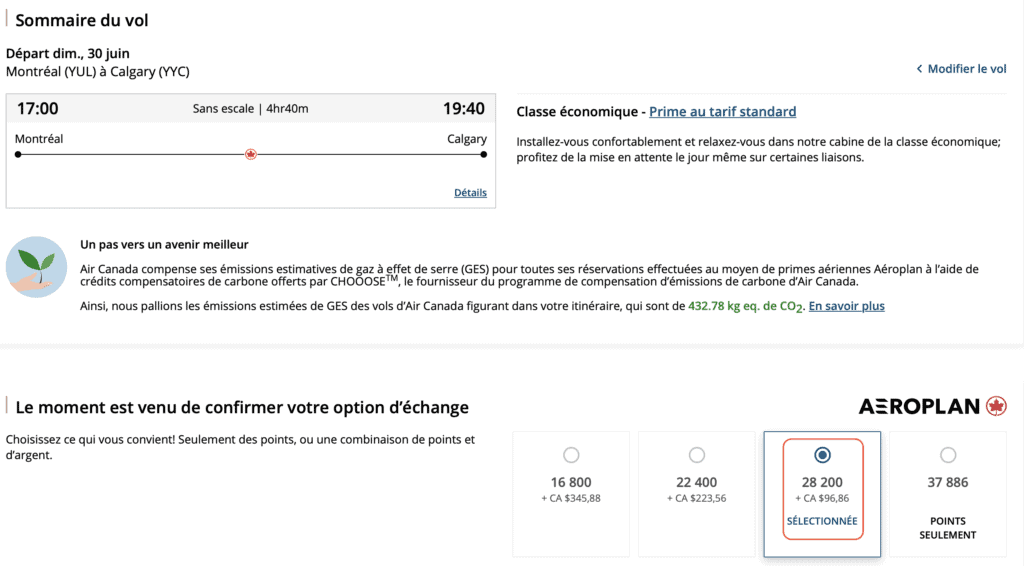Click the SÉLECTIONNÉE label on selected card
1024x566 pixels.
click(x=822, y=521)
